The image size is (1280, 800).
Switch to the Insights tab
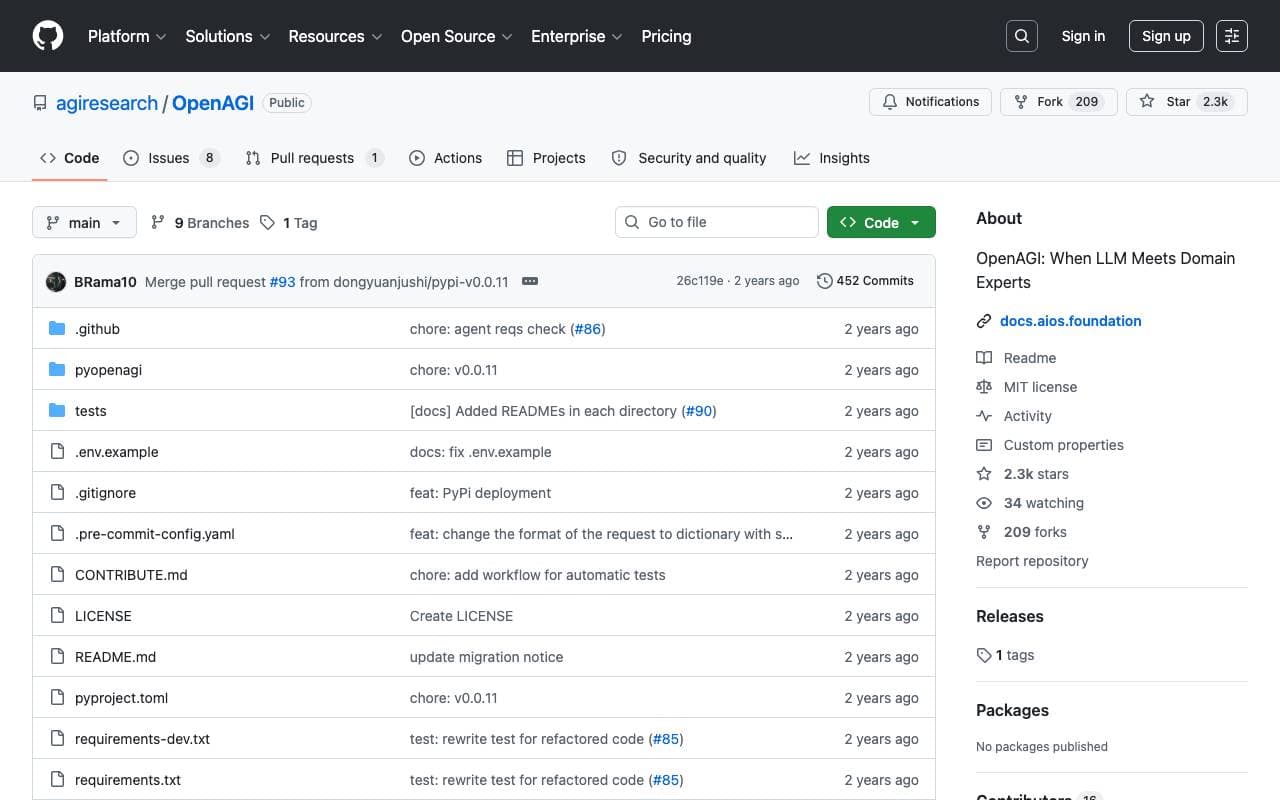(x=832, y=158)
